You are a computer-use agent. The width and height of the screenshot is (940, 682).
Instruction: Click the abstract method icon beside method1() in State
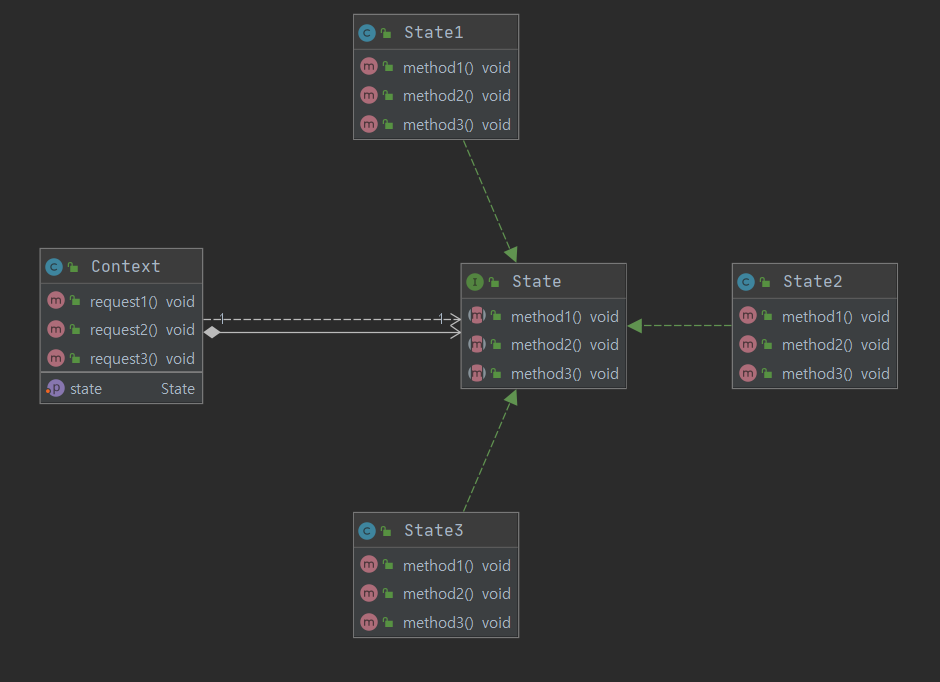pos(475,316)
